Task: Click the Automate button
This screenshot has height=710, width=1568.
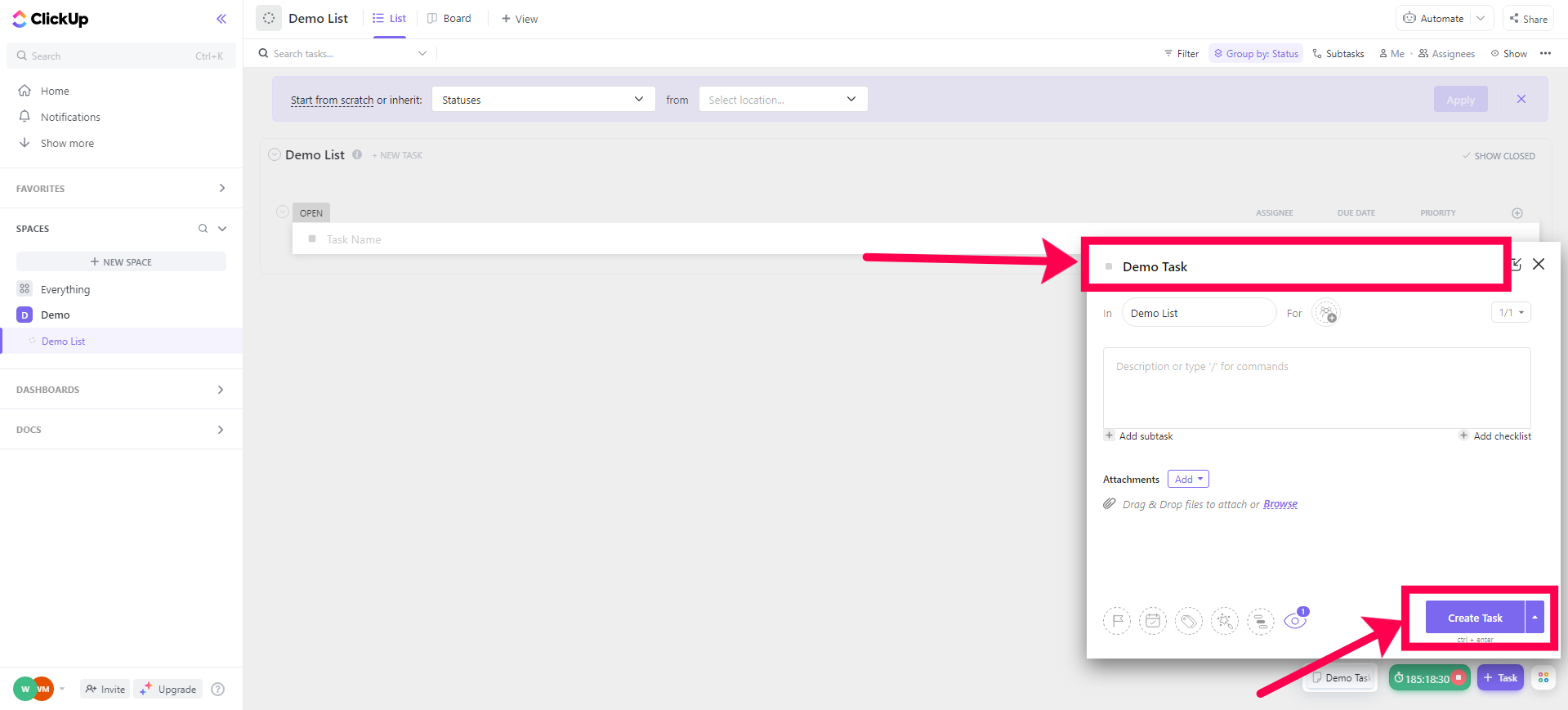Action: click(1434, 18)
